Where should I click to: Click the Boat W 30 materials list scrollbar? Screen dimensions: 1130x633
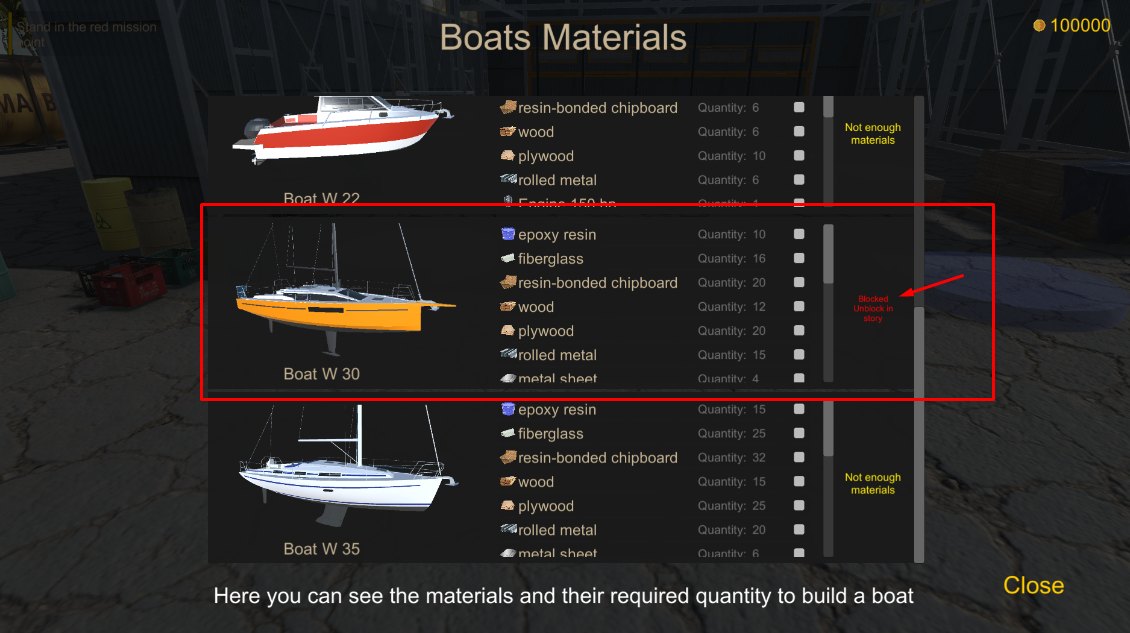coord(828,254)
